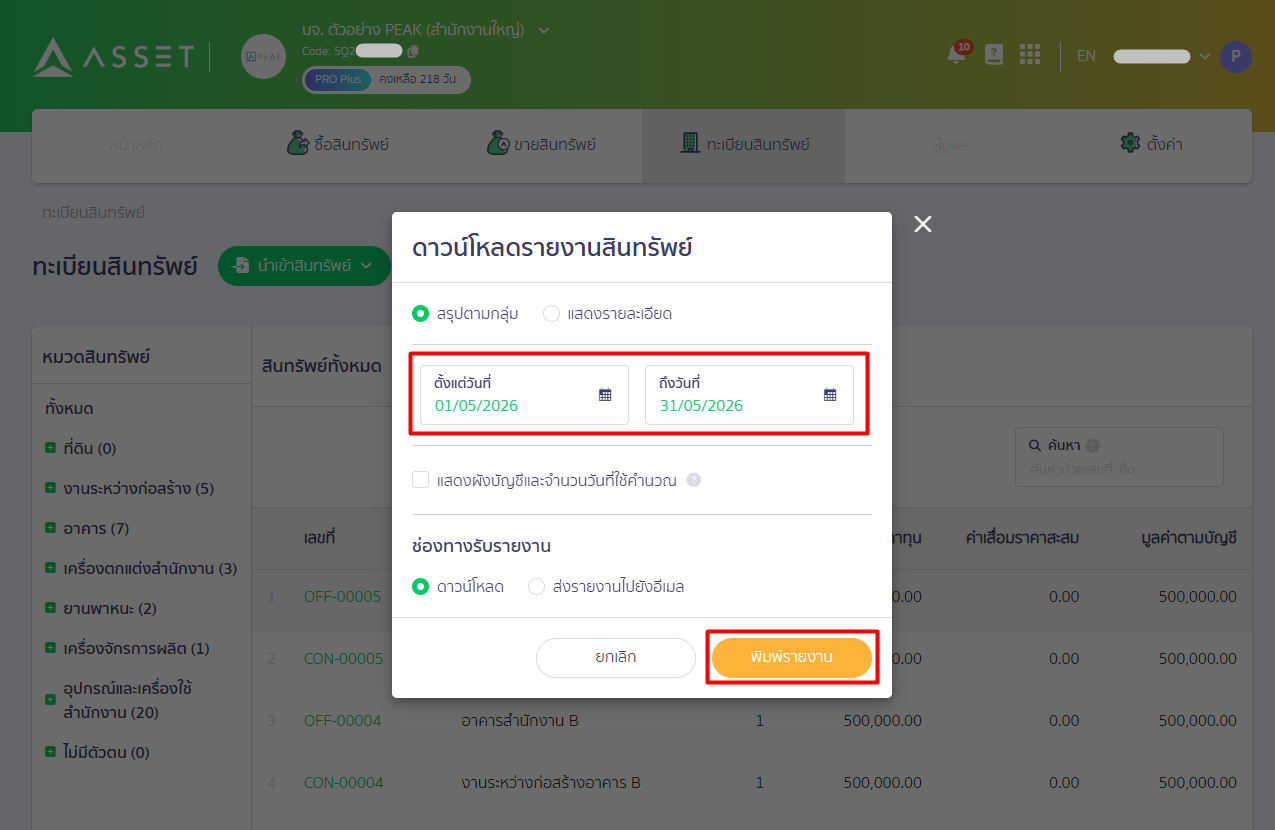Open asset OFF-00005 link

(x=343, y=597)
